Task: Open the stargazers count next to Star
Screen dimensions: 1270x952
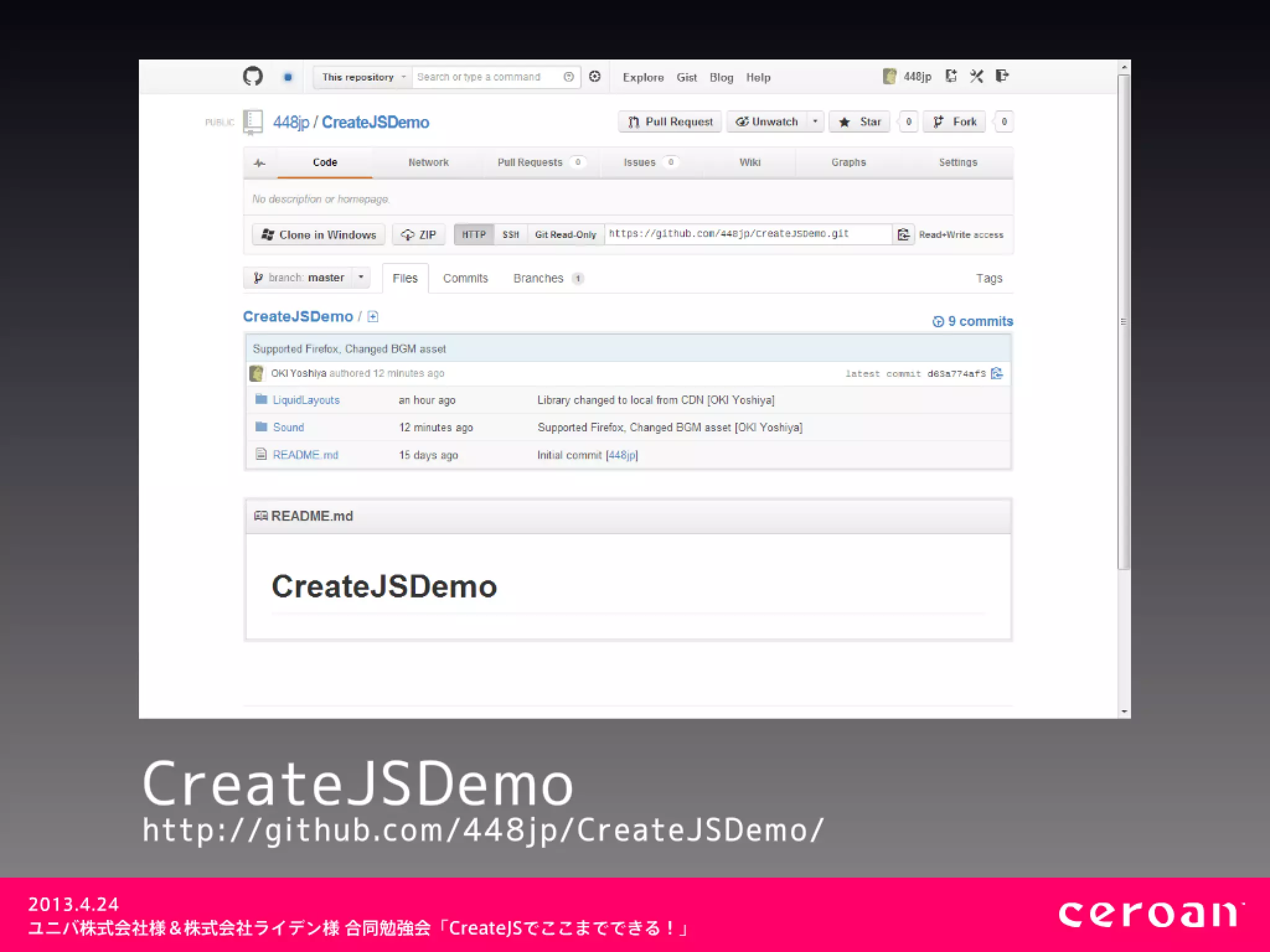Action: [908, 121]
